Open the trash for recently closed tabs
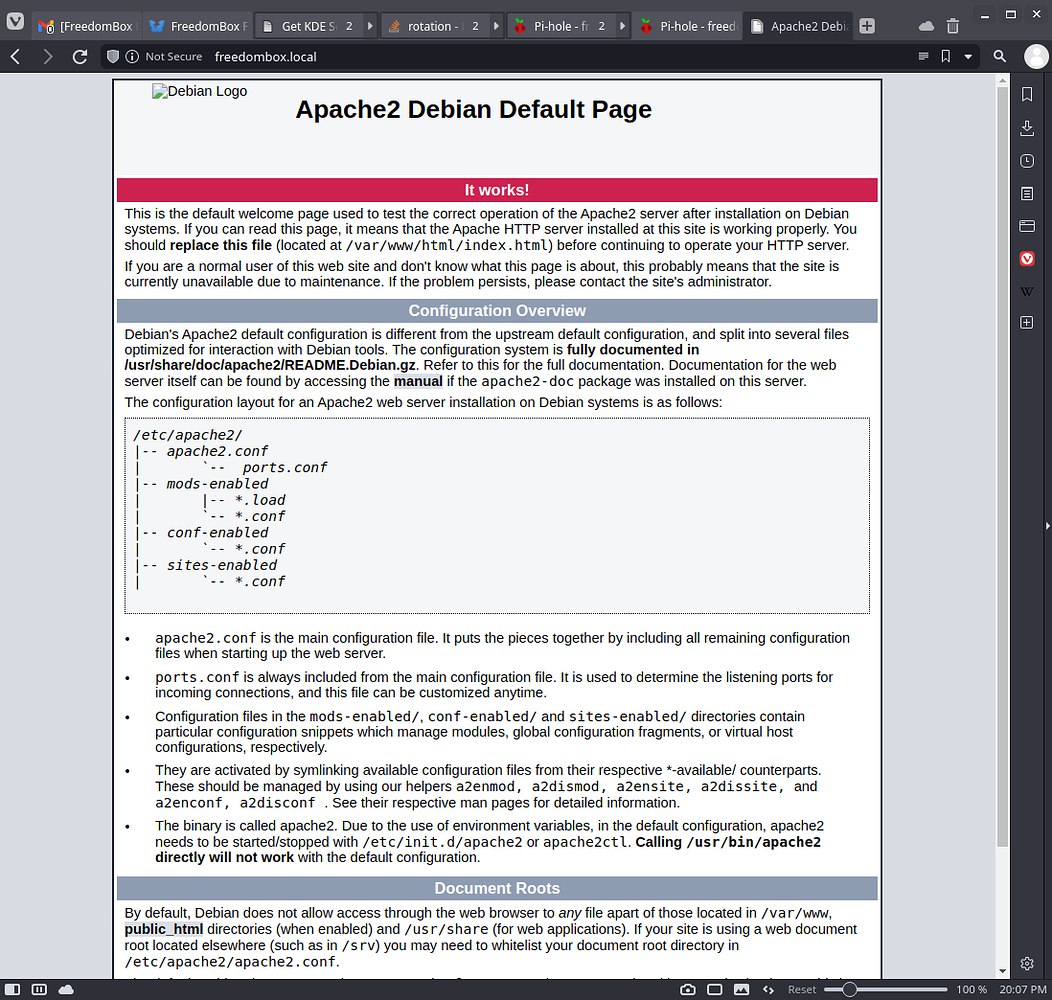 coord(951,25)
